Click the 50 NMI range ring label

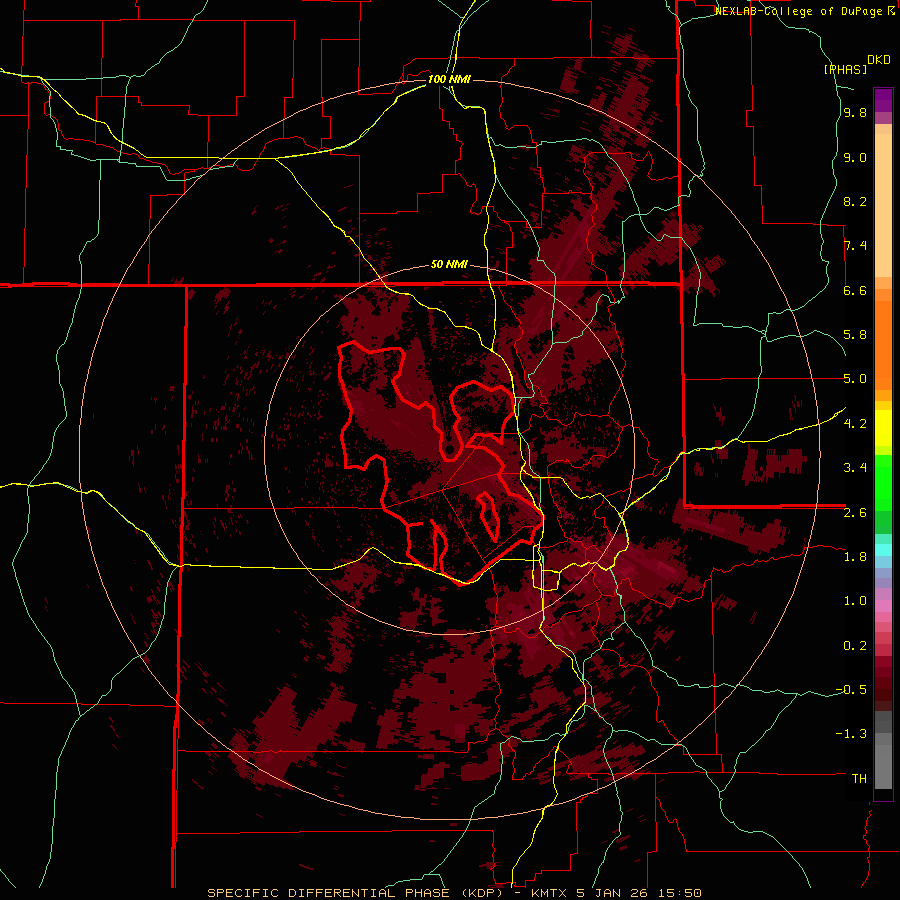[x=449, y=265]
